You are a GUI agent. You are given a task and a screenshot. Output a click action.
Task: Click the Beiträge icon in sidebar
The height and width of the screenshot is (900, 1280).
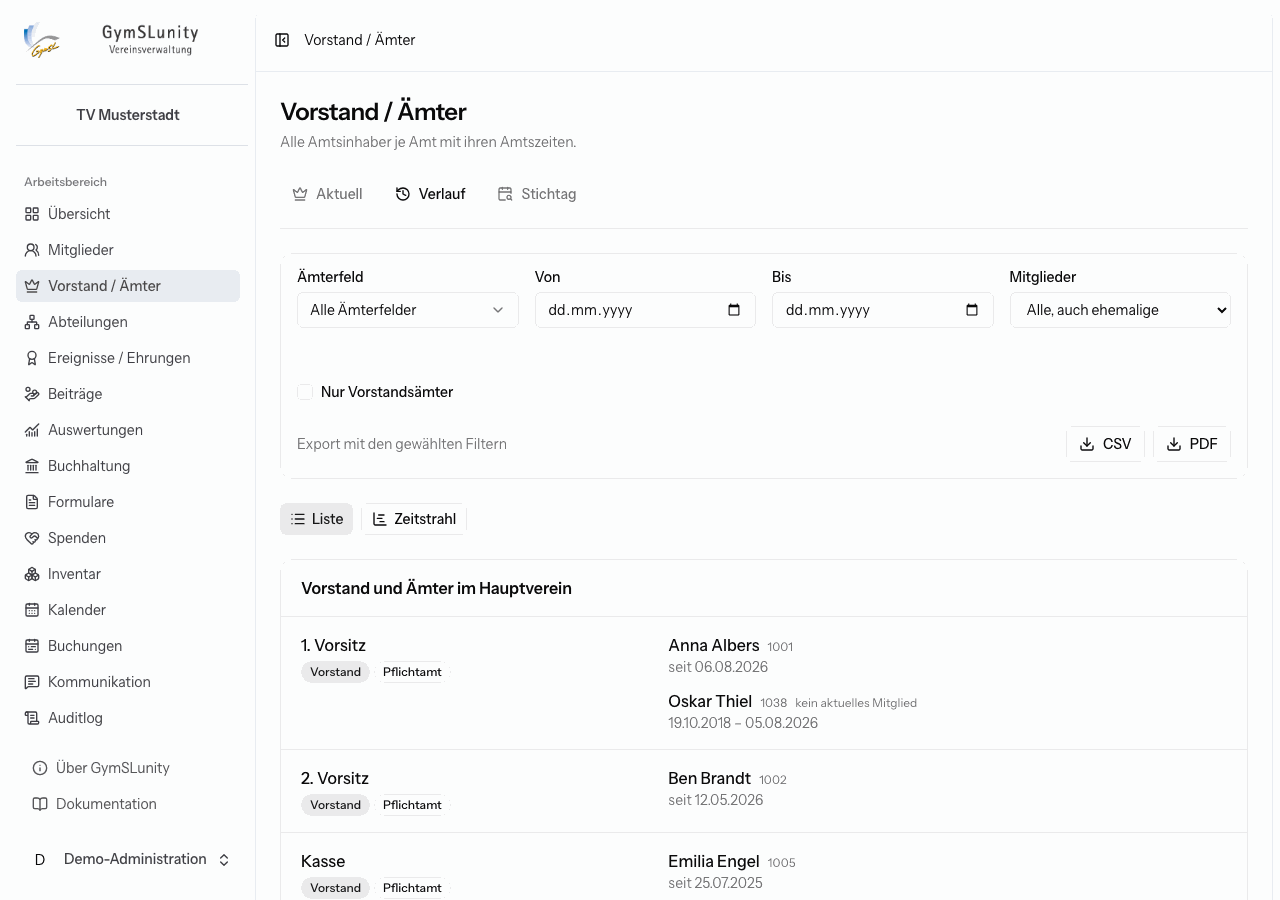(32, 394)
